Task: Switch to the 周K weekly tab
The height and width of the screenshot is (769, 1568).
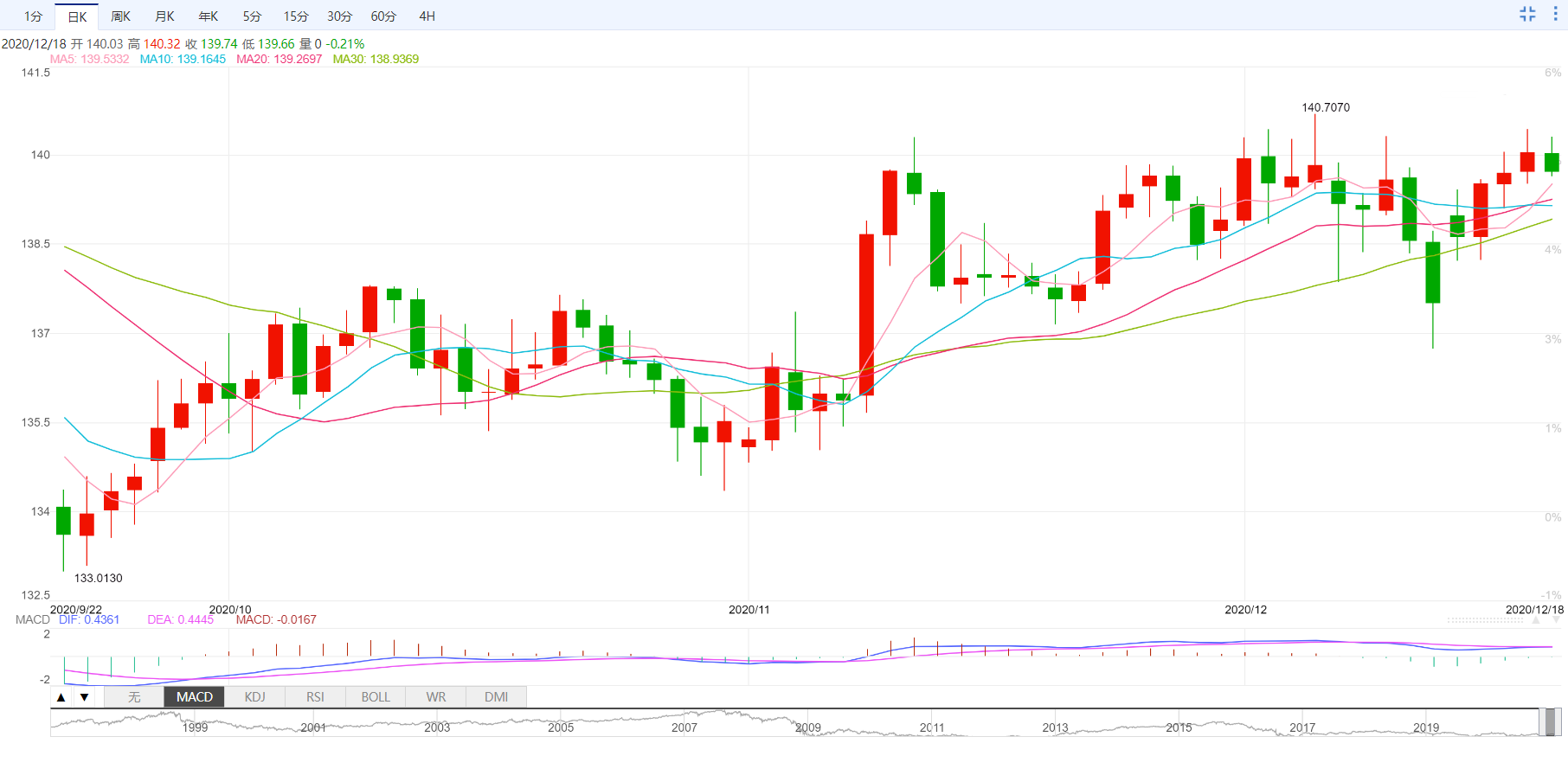Action: pos(120,16)
